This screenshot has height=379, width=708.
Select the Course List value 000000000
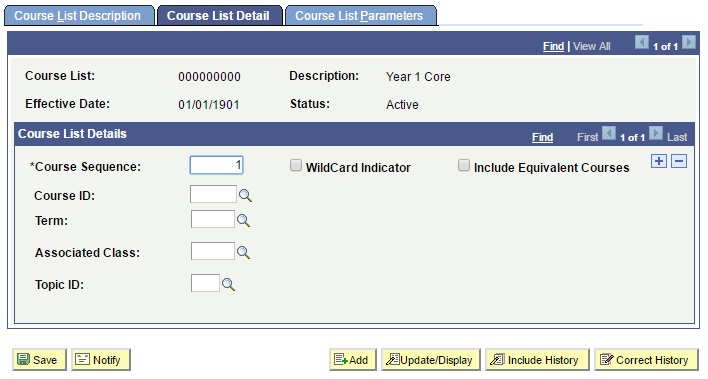(x=210, y=77)
